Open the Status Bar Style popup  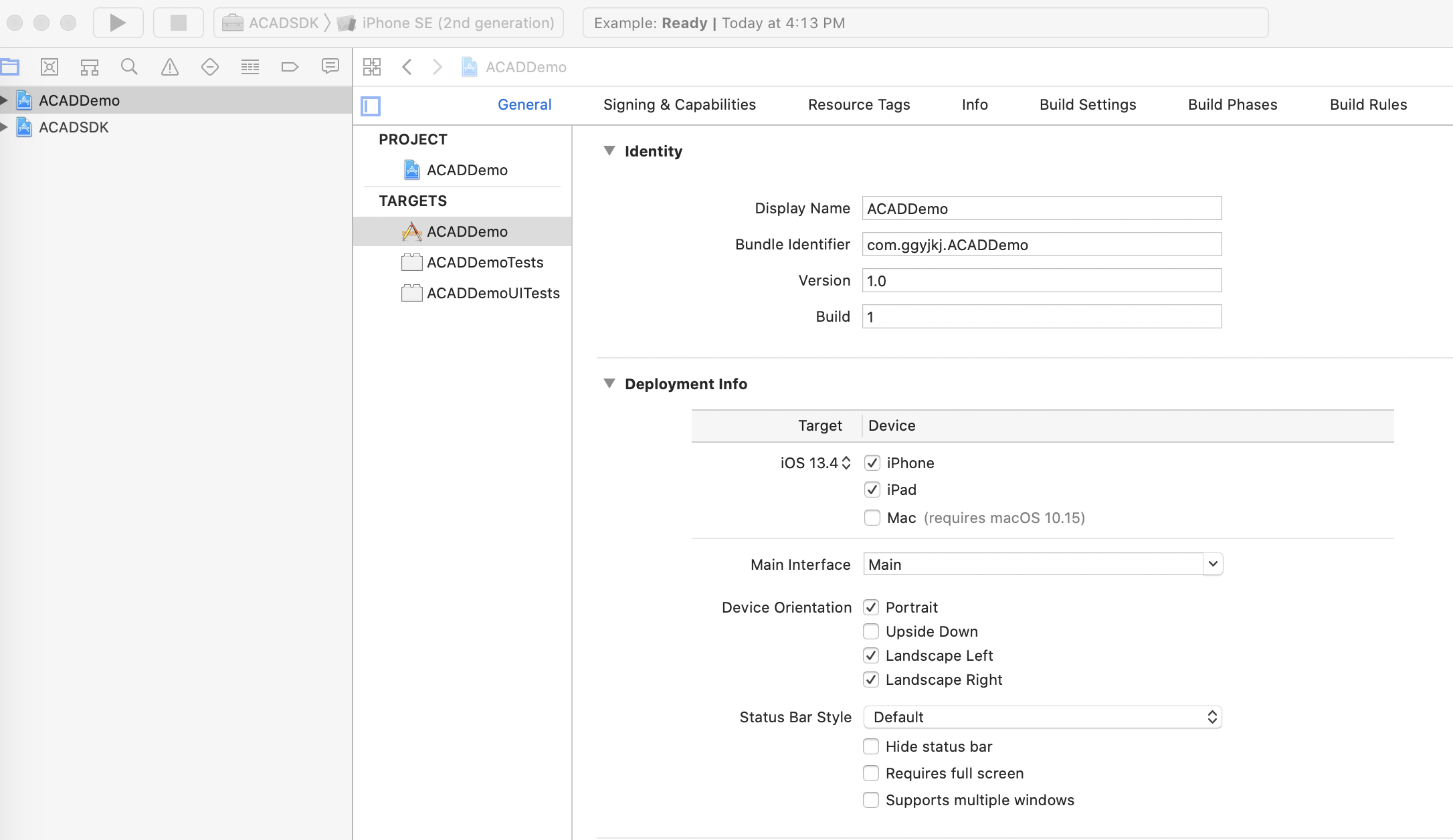(x=1042, y=717)
